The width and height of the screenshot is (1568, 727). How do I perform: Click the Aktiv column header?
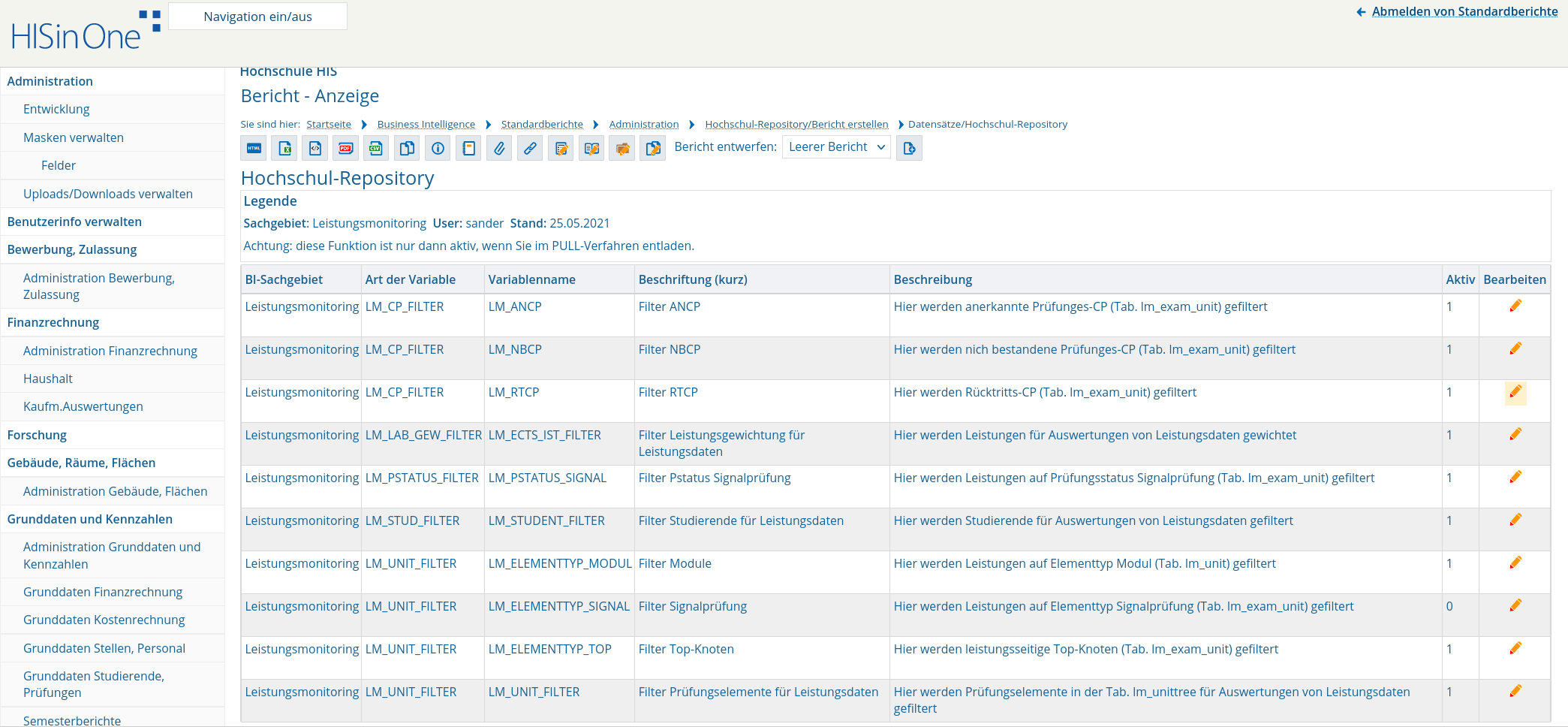(1460, 279)
